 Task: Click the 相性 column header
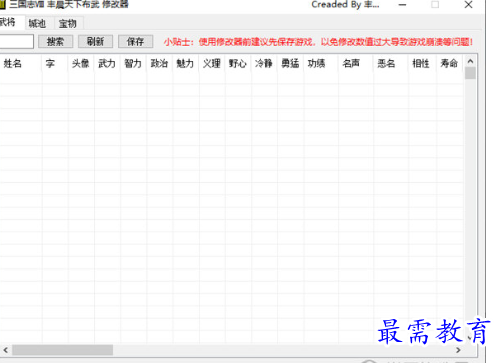422,63
